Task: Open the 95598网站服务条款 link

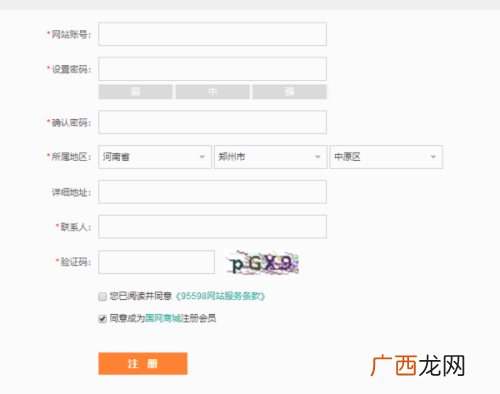Action: tap(220, 296)
